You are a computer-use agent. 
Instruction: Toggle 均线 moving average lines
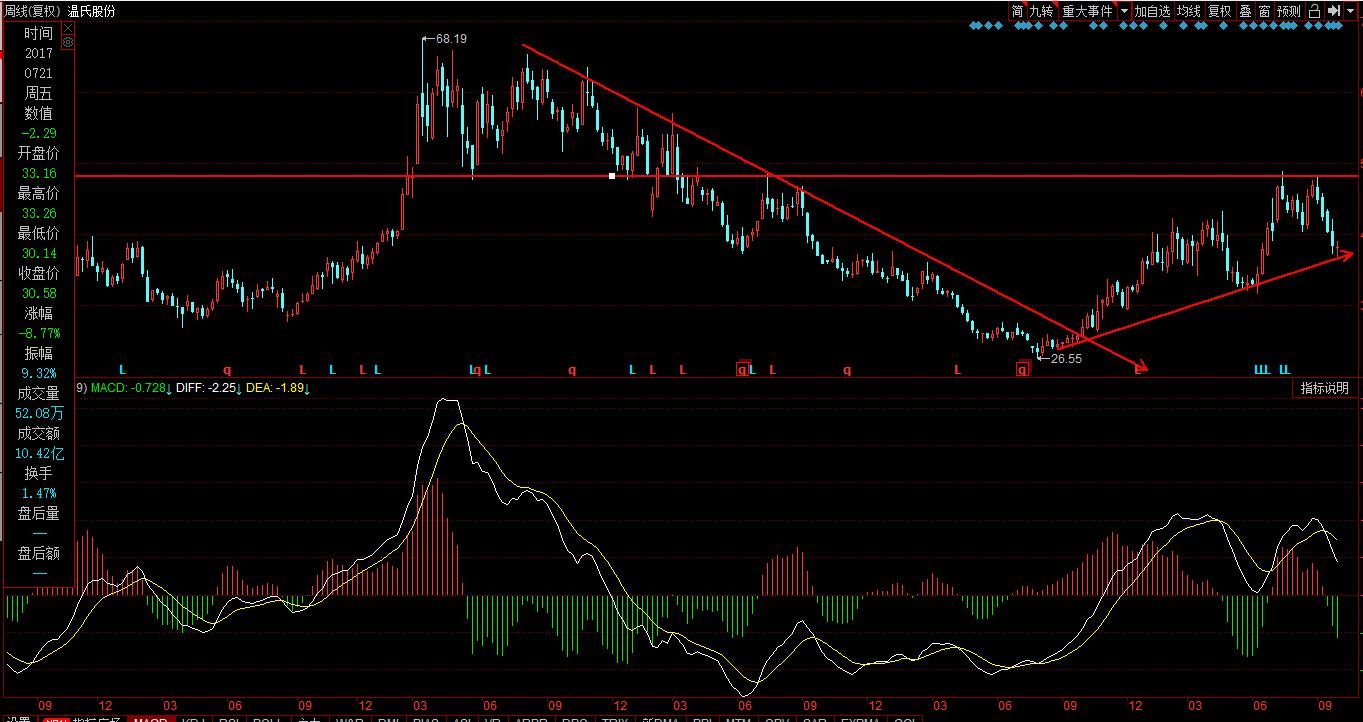coord(1188,11)
